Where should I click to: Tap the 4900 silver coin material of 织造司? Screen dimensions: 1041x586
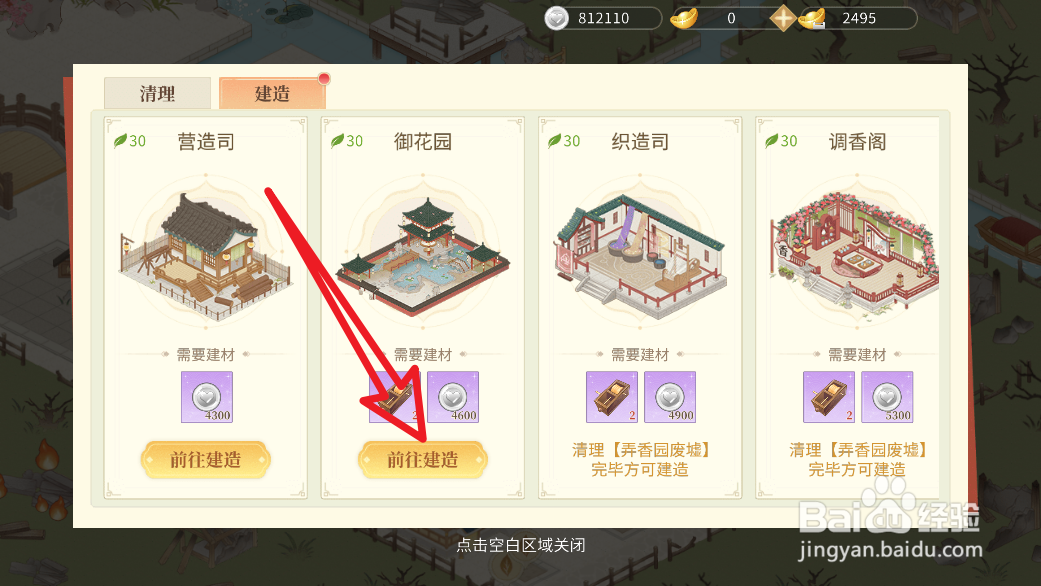pos(670,397)
